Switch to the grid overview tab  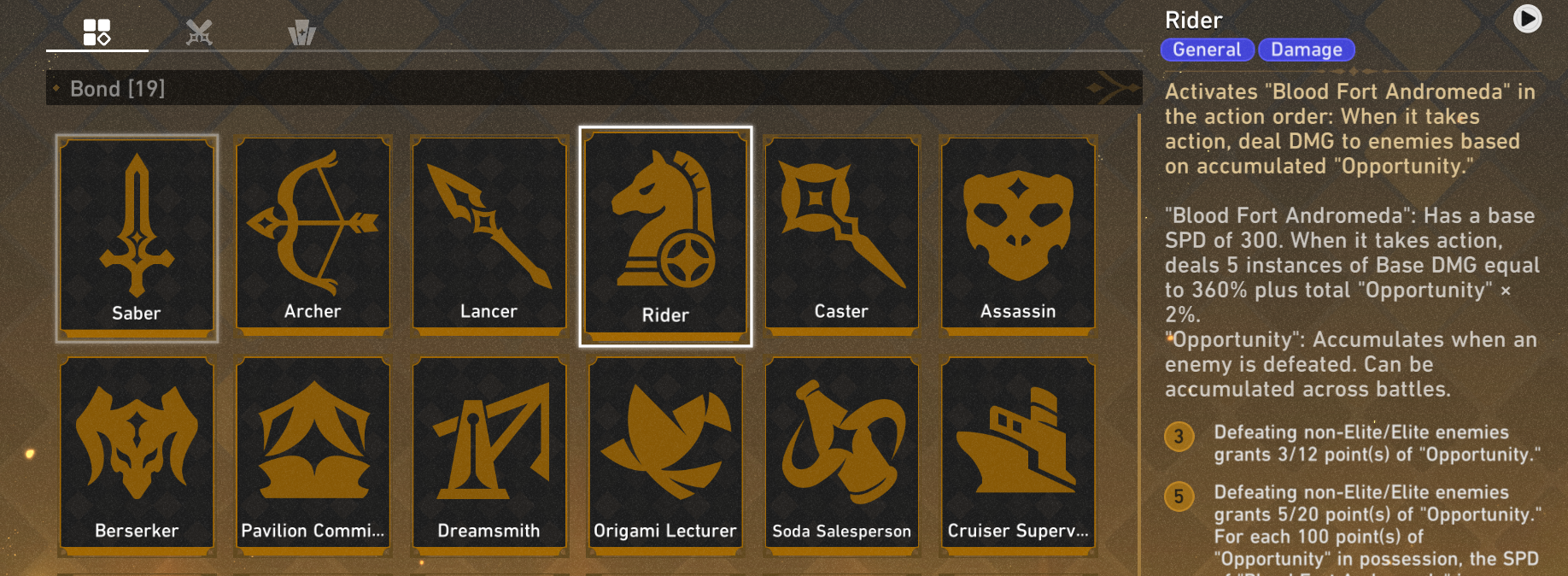97,32
